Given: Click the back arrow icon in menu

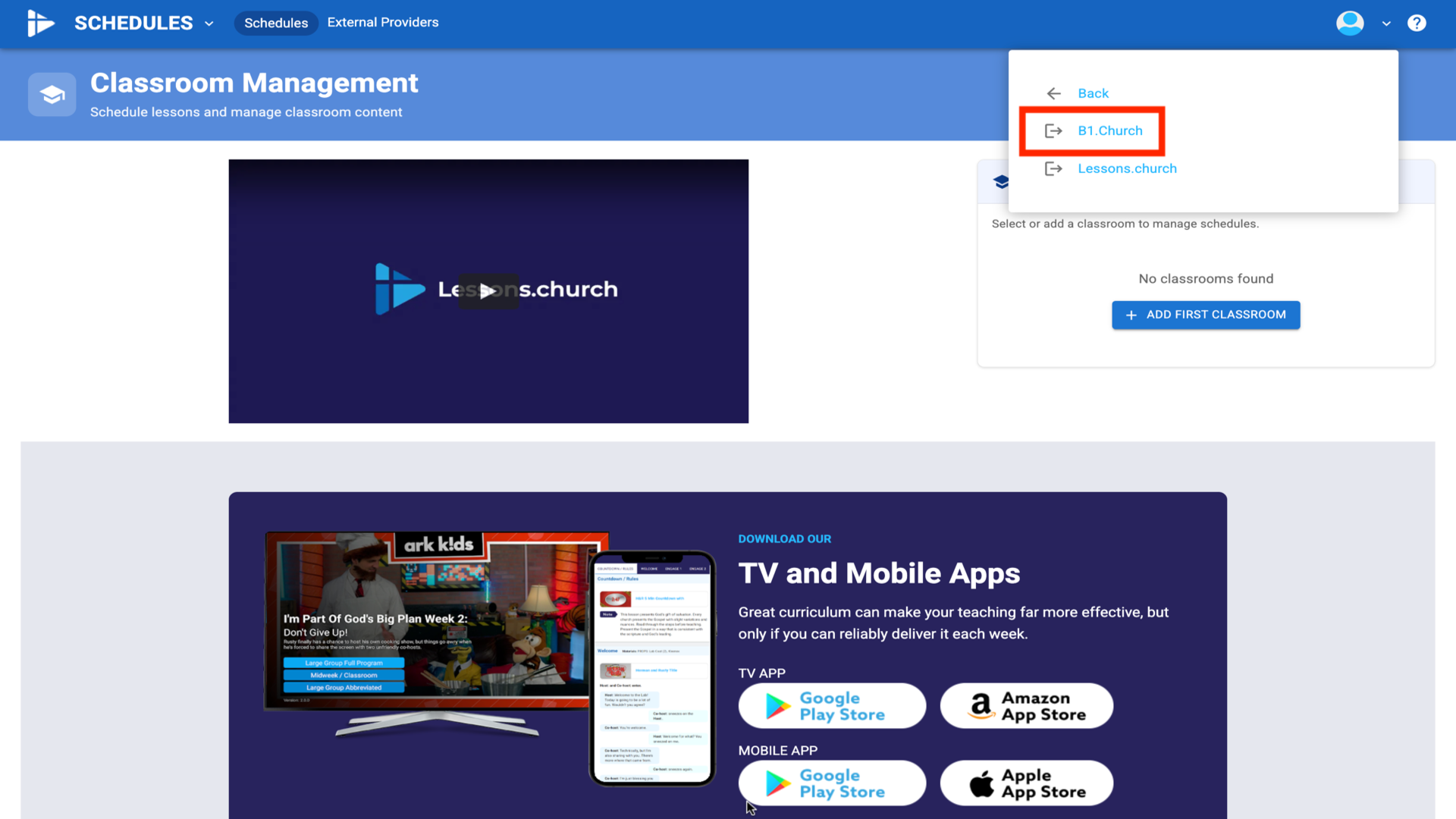Looking at the screenshot, I should click(1053, 93).
